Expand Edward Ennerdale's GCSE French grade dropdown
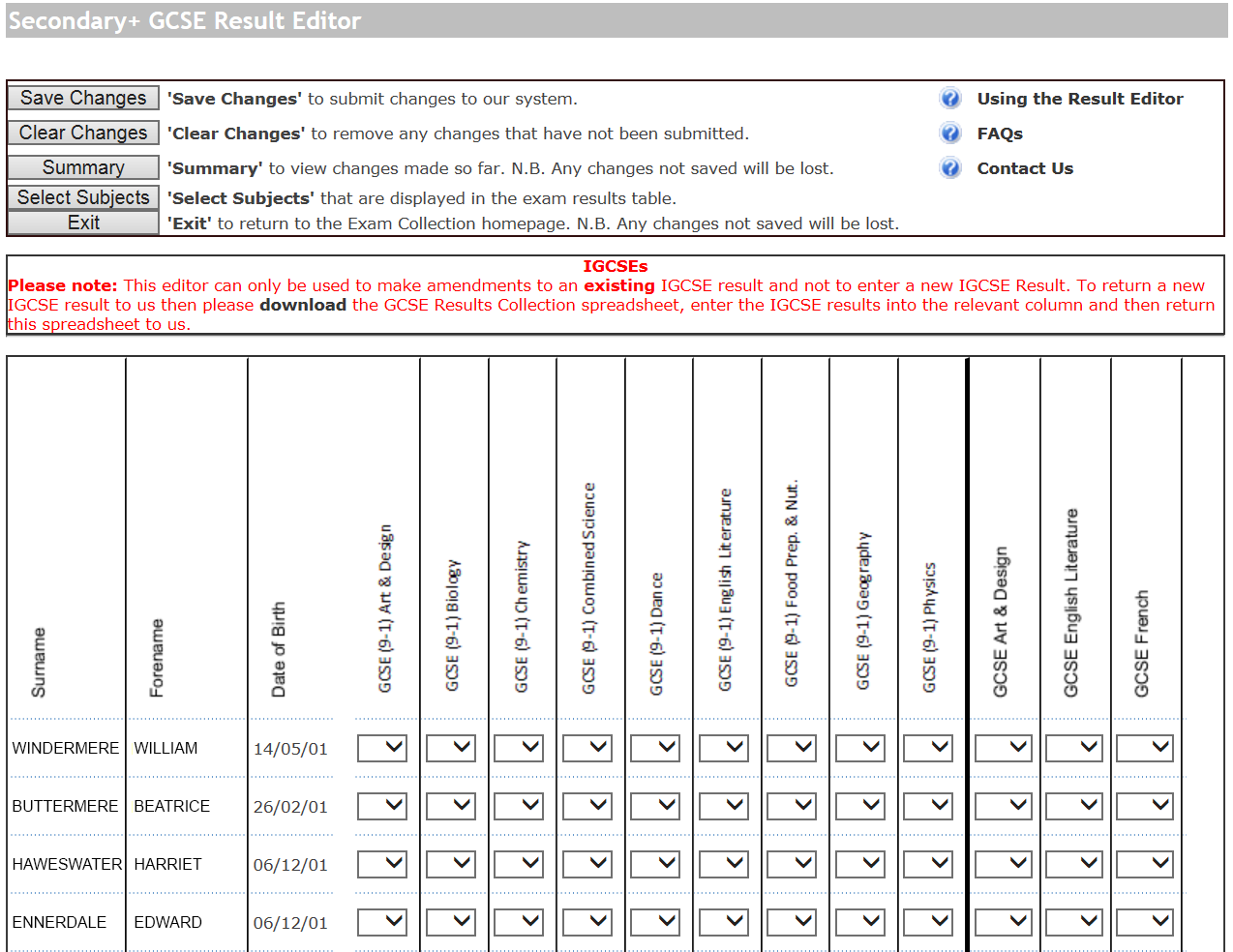 pyautogui.click(x=1145, y=922)
